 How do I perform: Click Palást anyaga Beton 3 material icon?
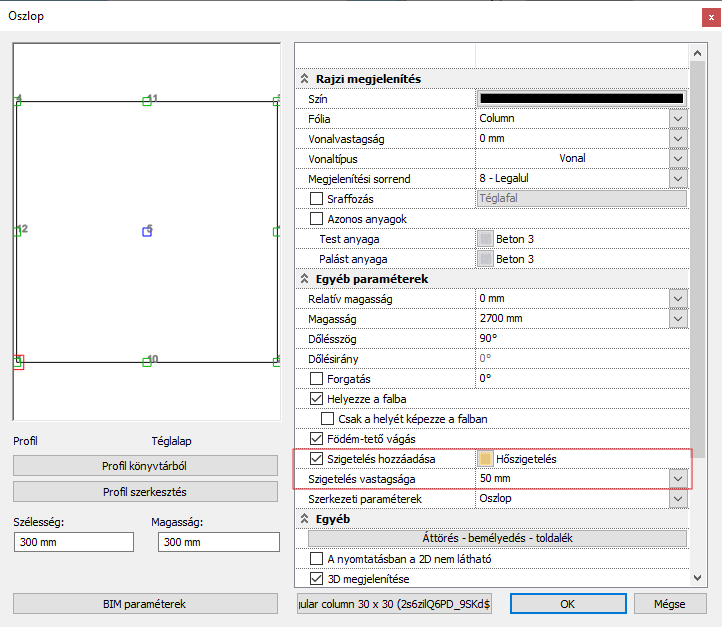(486, 259)
